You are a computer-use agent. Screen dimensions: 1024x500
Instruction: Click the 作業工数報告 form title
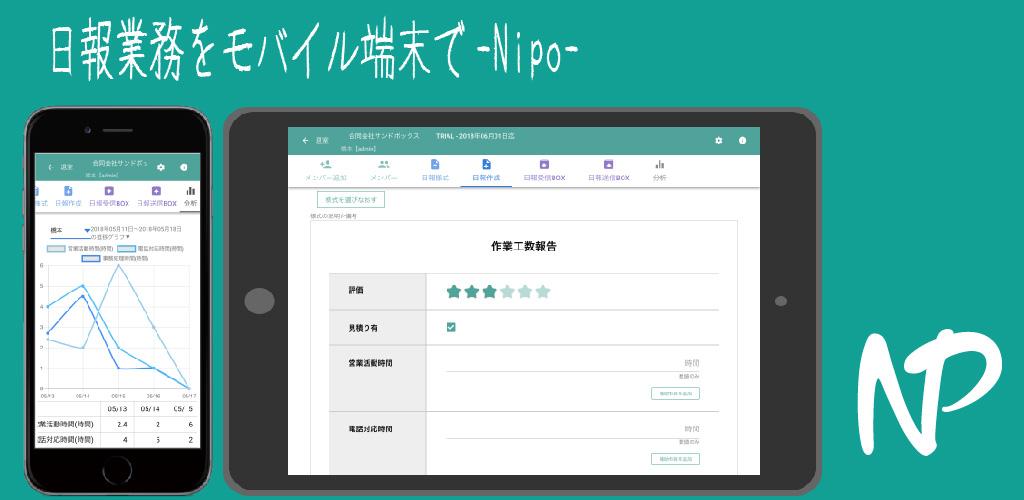coord(524,247)
